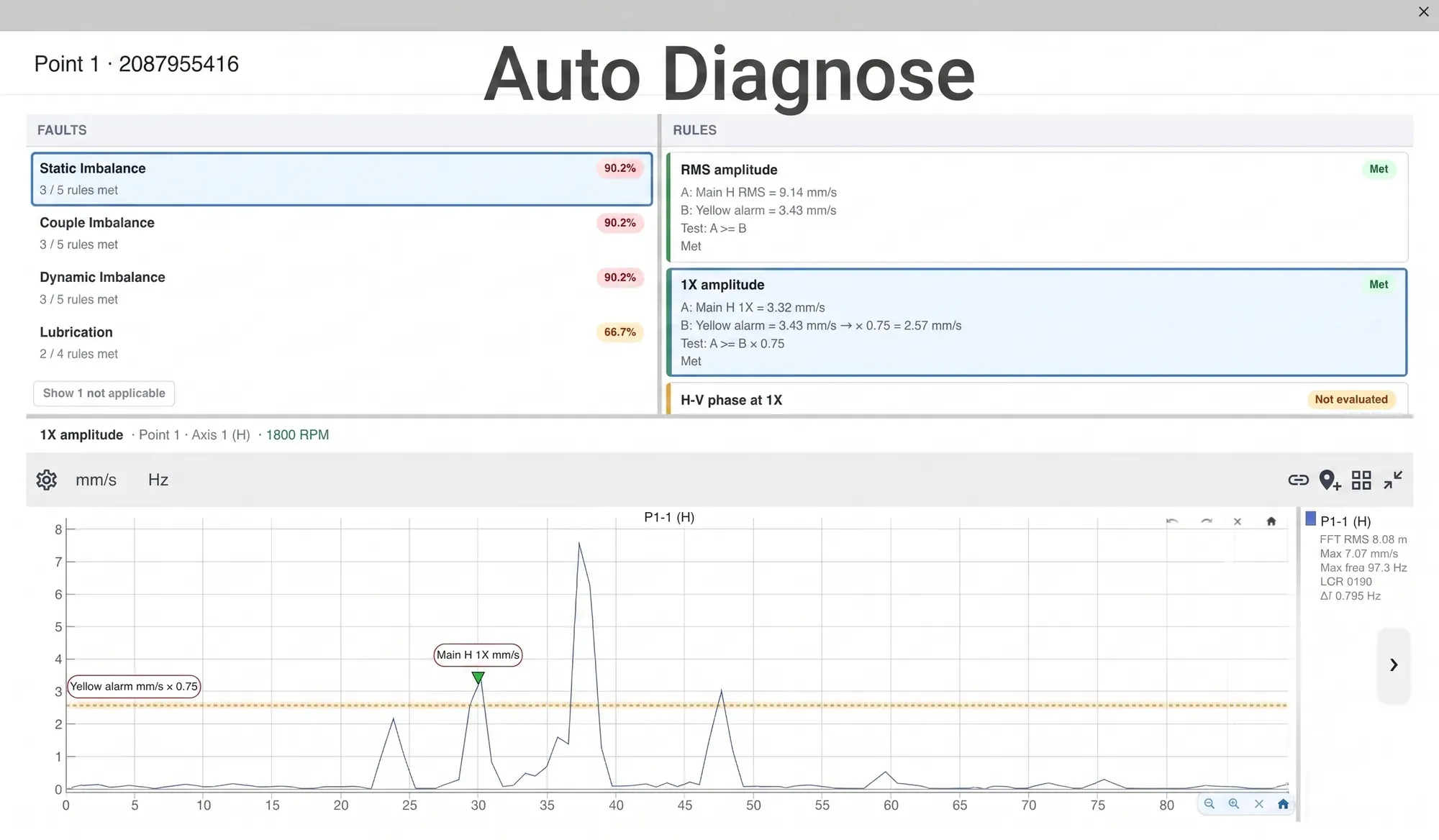Click Point 1 · Axis 1 (H) subtitle
Image resolution: width=1439 pixels, height=840 pixels.
(x=194, y=435)
